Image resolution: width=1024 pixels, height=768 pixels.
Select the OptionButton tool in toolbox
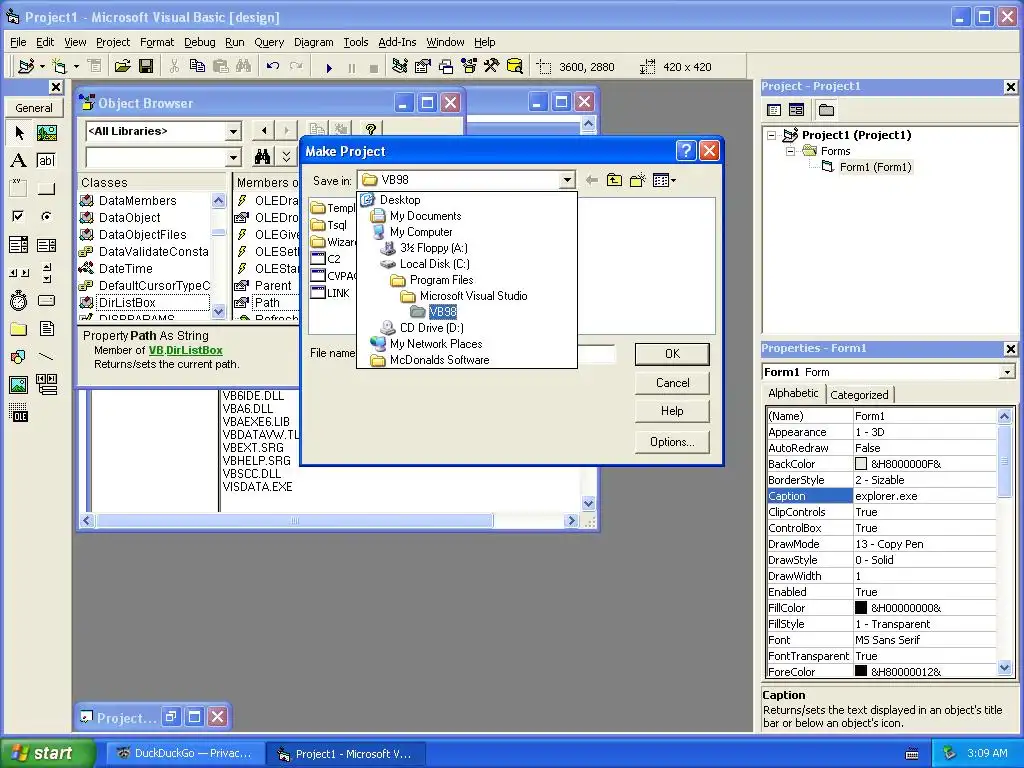46,216
